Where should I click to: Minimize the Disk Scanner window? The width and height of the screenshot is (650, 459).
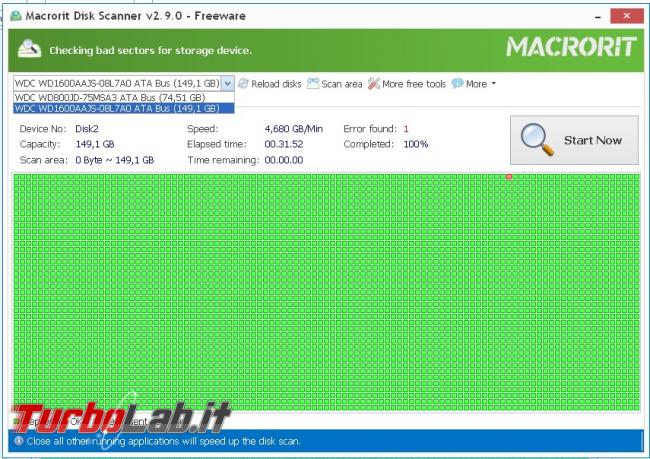(598, 17)
